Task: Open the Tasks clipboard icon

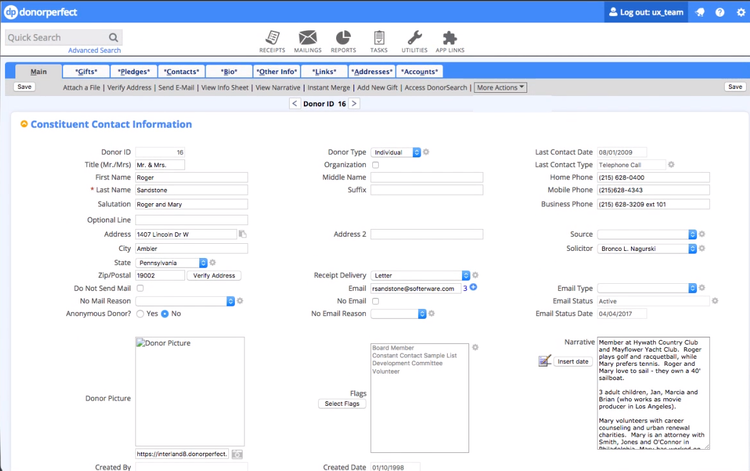Action: [x=379, y=39]
